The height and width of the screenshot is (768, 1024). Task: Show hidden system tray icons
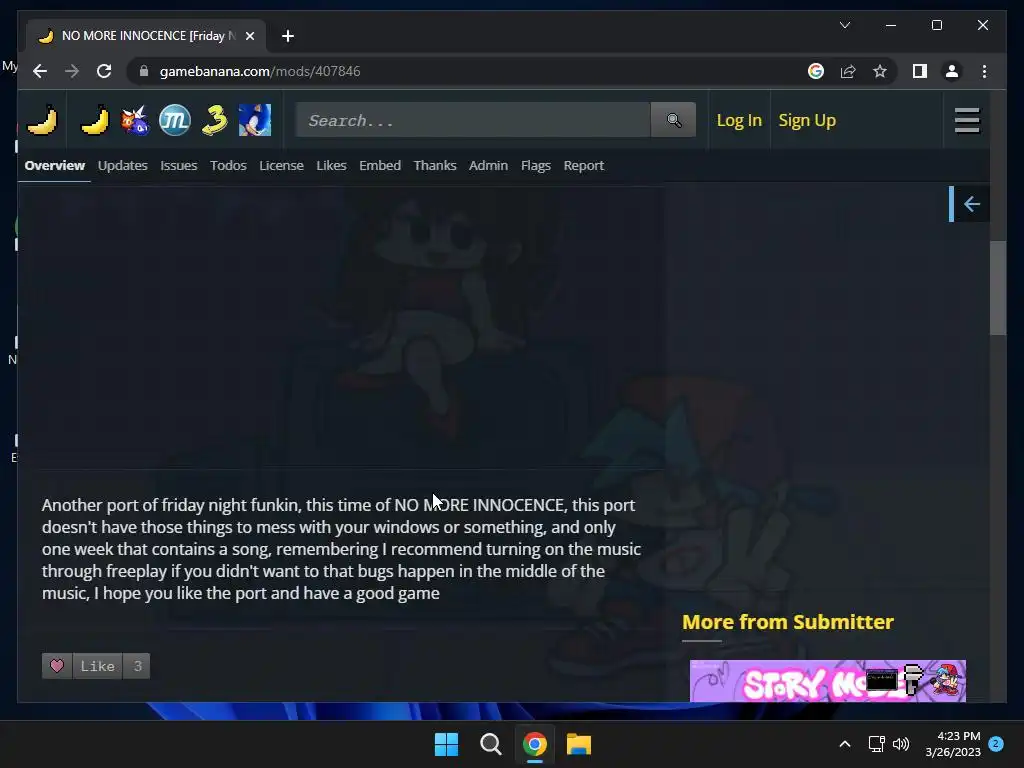(844, 744)
